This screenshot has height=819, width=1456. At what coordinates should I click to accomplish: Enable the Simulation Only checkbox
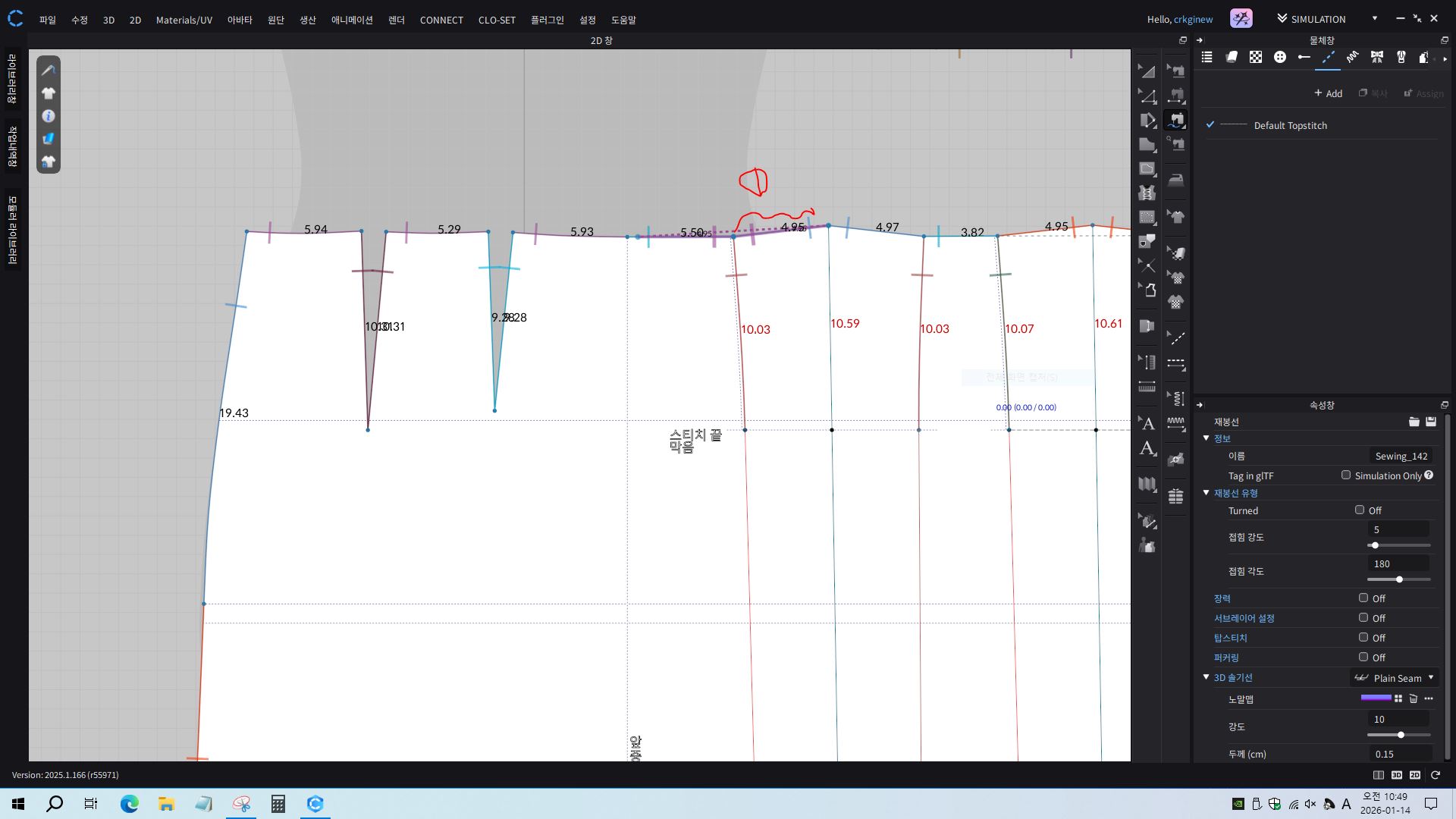(1346, 475)
